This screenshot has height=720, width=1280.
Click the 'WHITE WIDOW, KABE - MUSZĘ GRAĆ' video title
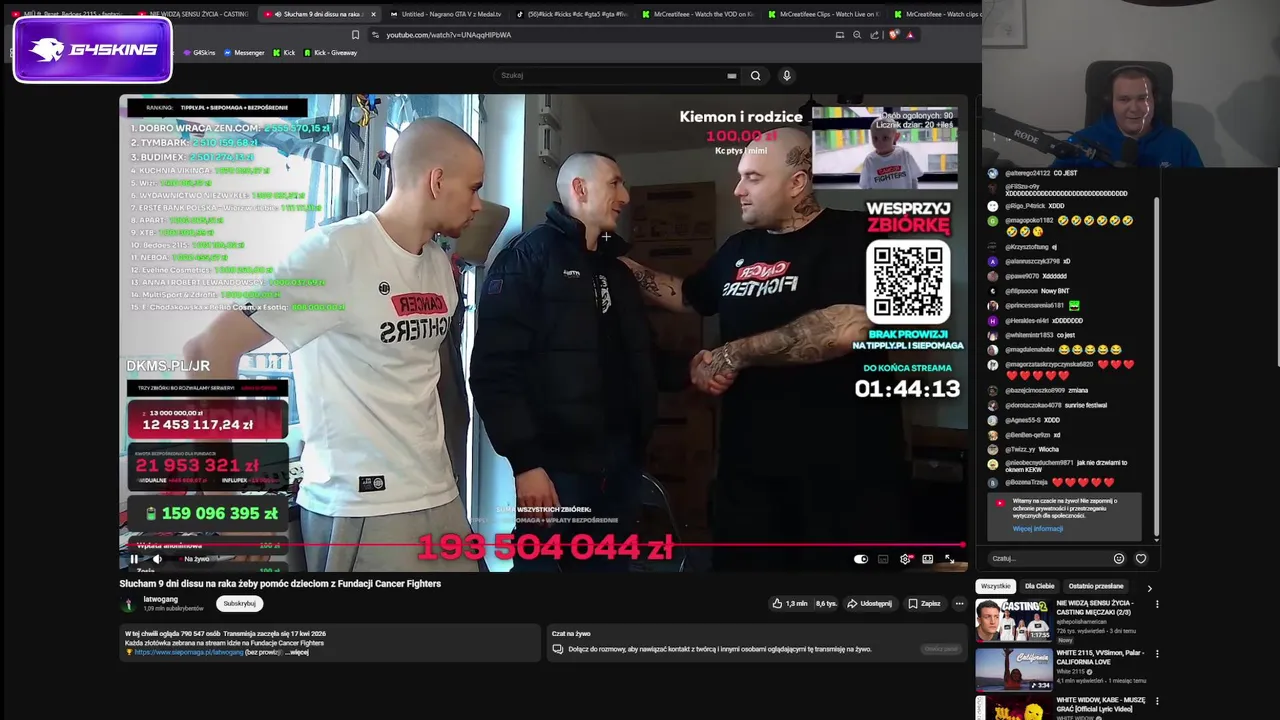1100,703
